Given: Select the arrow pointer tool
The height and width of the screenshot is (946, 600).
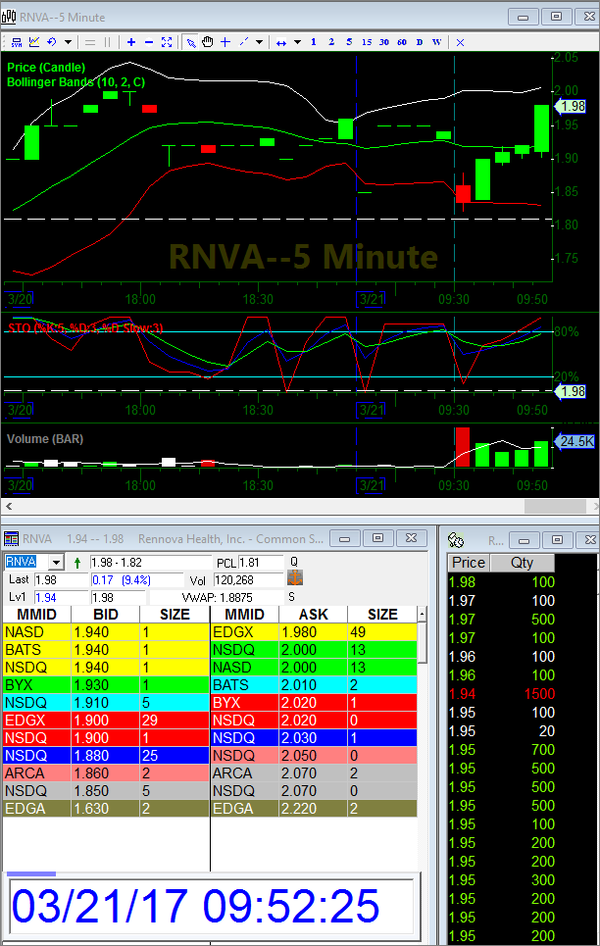Looking at the screenshot, I should 189,42.
